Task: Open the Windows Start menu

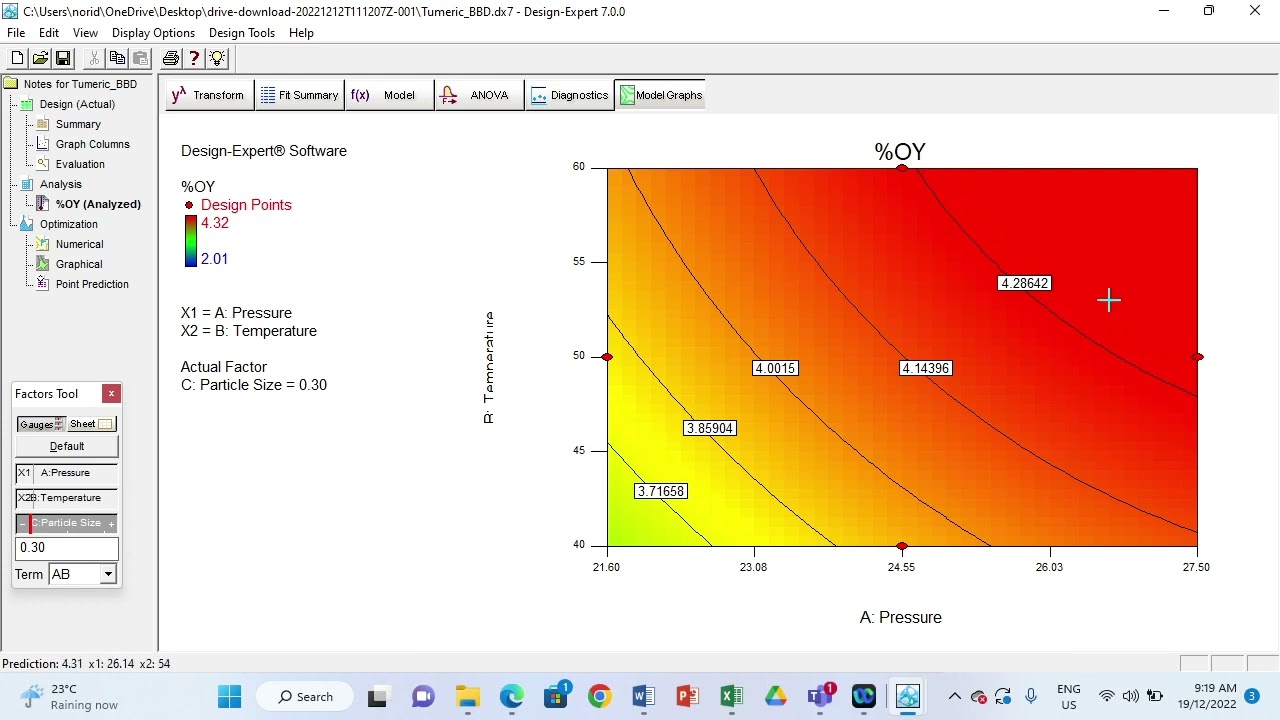Action: pos(229,696)
